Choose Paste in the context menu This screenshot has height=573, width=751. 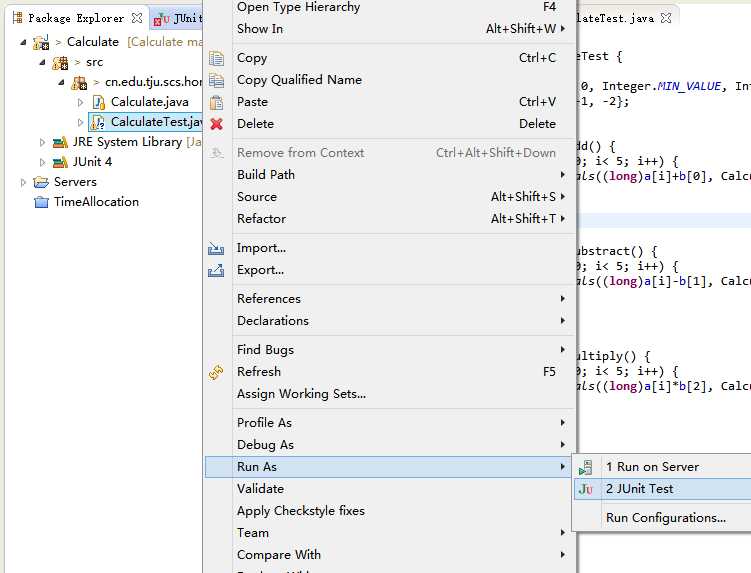coord(390,102)
